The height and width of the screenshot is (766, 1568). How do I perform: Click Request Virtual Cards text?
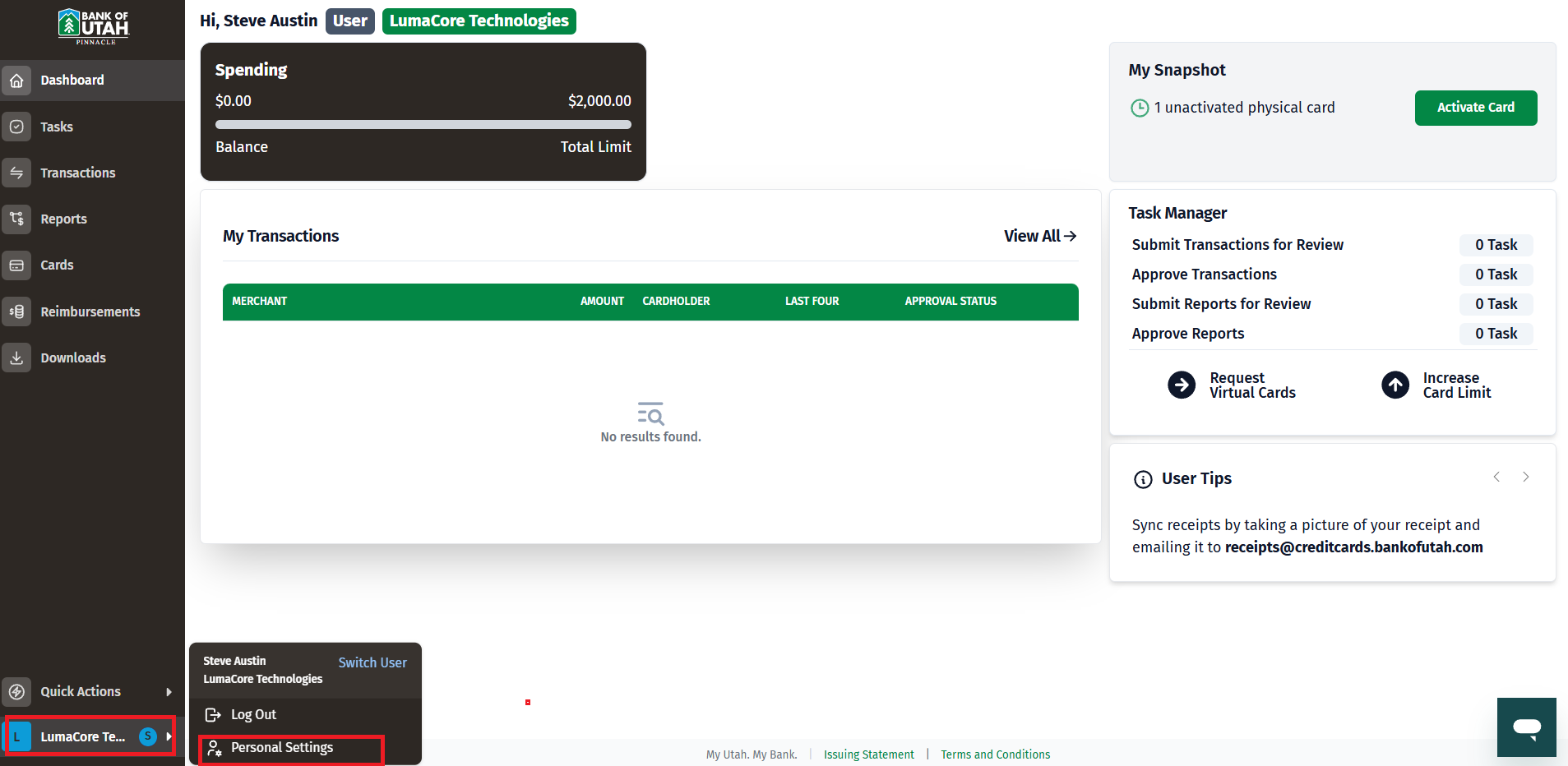[1252, 385]
